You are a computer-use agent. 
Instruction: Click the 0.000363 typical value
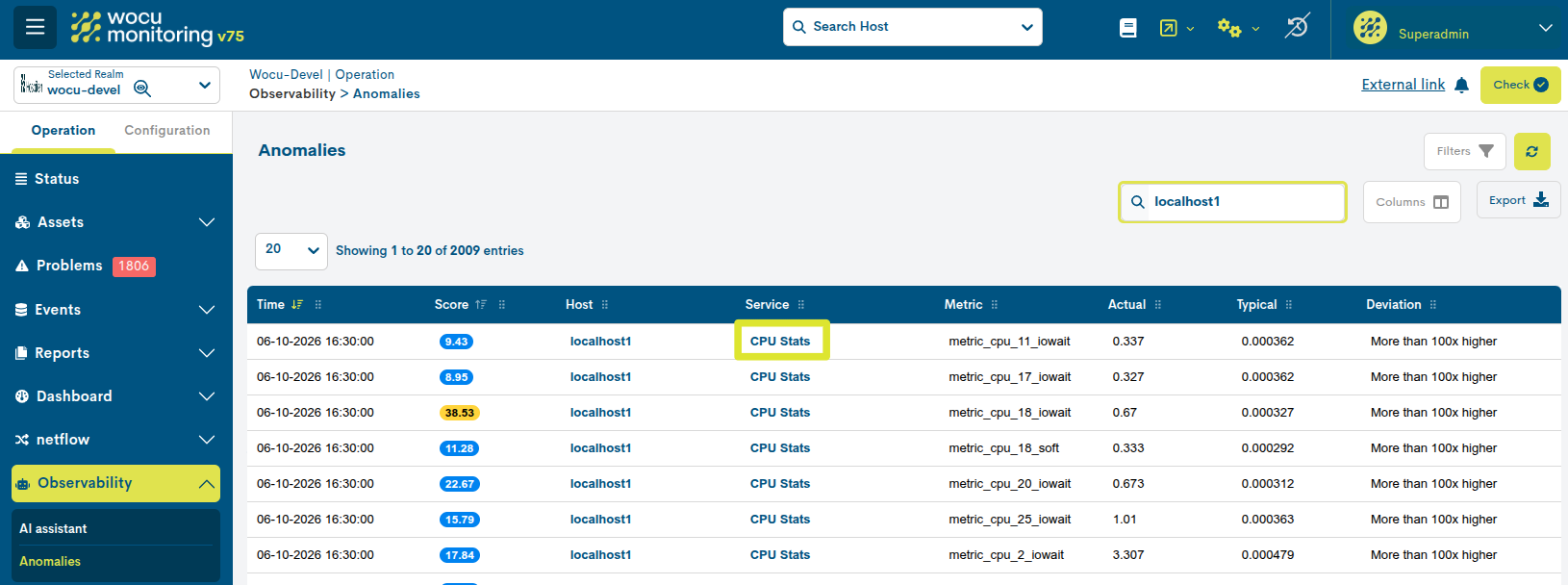pos(1268,520)
